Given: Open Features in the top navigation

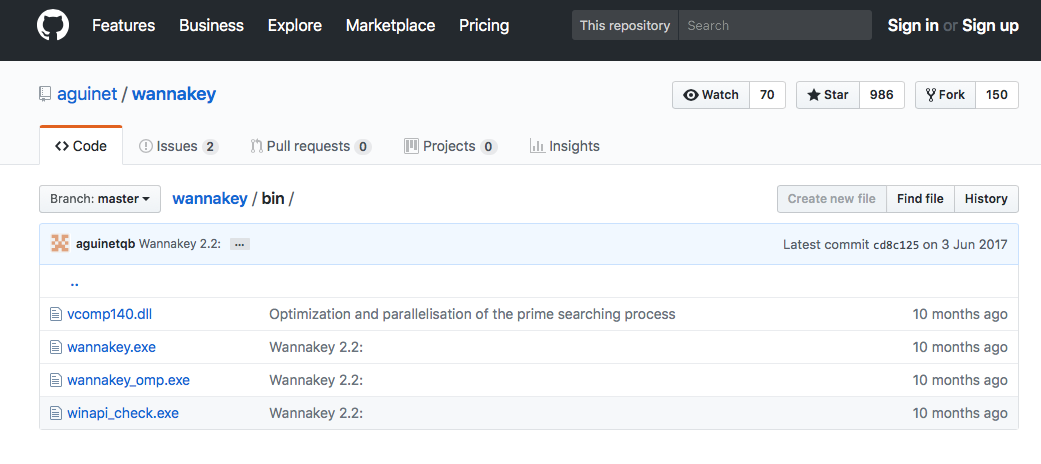Looking at the screenshot, I should 123,25.
